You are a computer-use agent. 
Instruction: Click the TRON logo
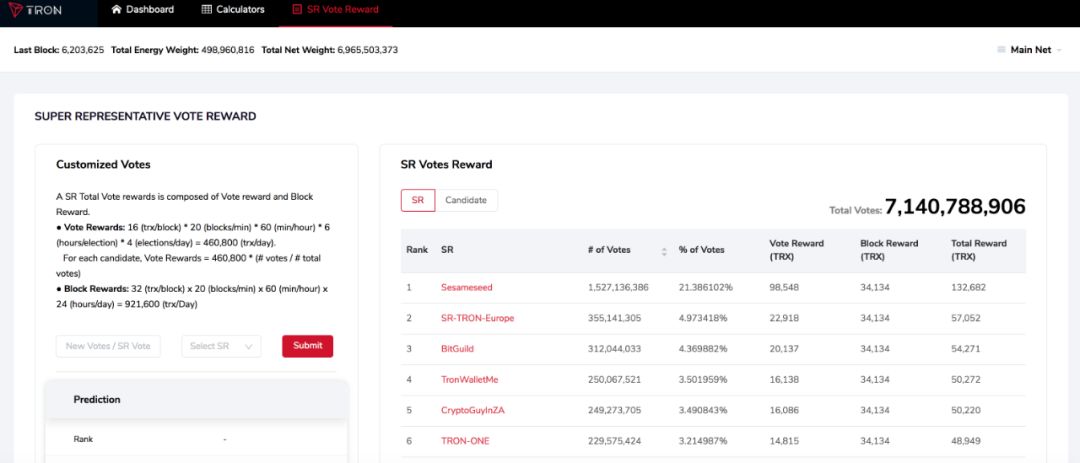coord(35,10)
